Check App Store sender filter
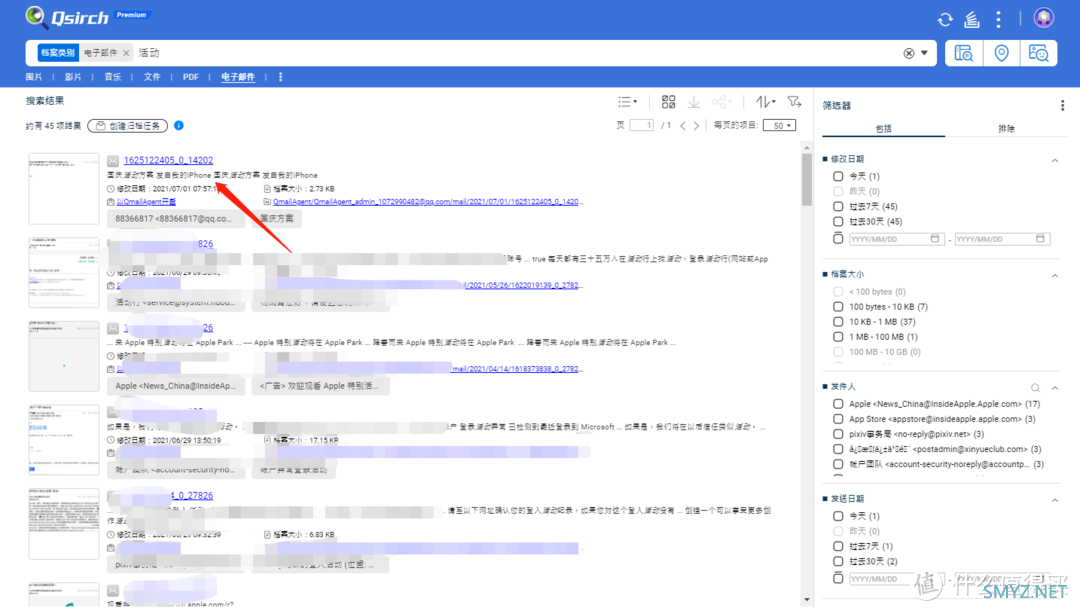The width and height of the screenshot is (1080, 611). coord(838,419)
